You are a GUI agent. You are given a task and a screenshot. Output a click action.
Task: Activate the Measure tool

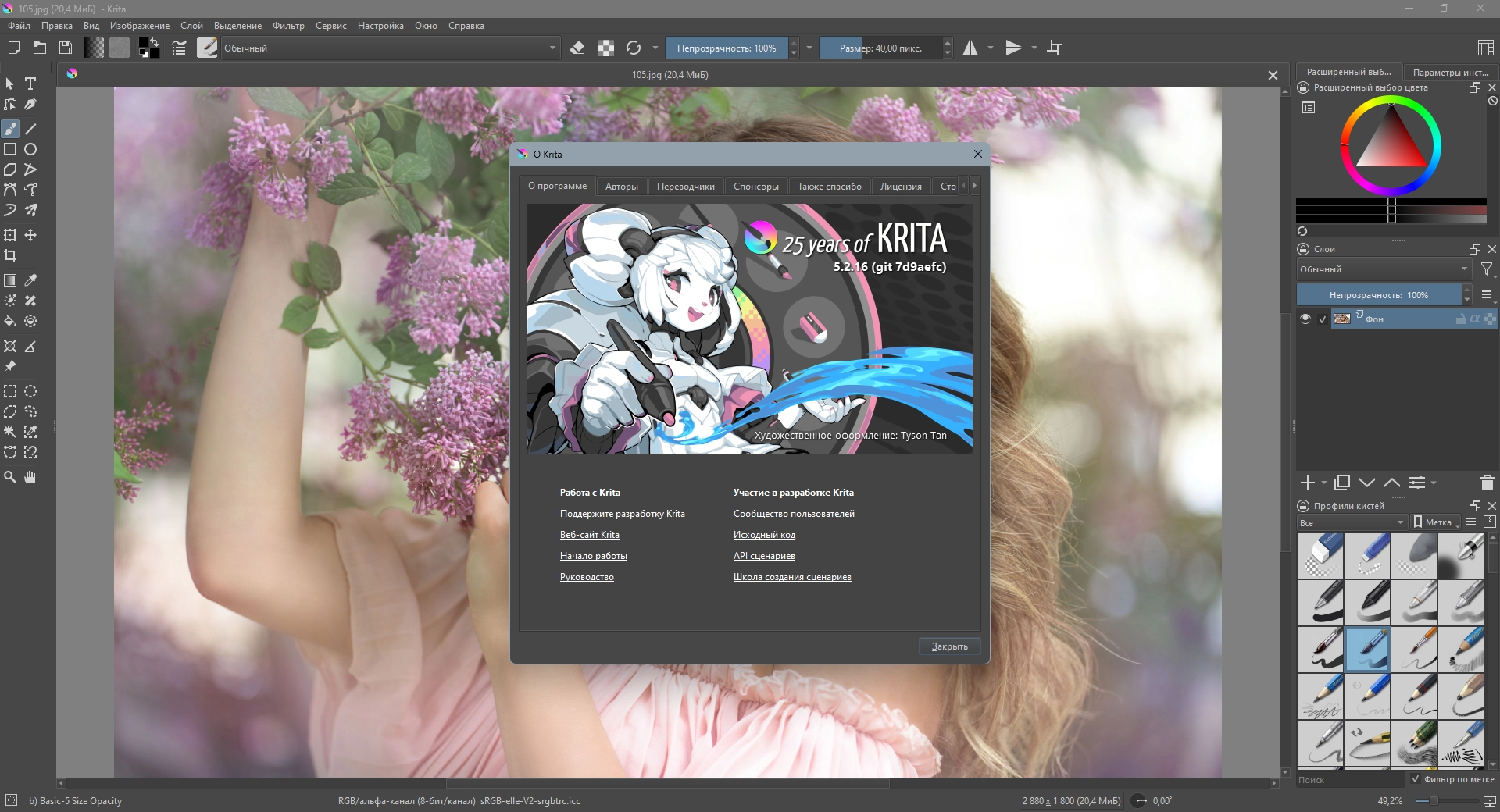[30, 346]
